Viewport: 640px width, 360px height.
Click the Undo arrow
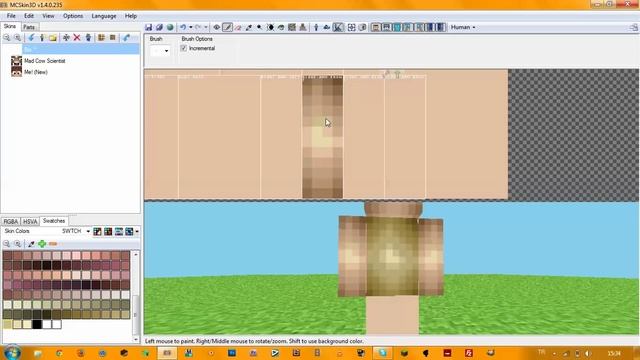183,27
